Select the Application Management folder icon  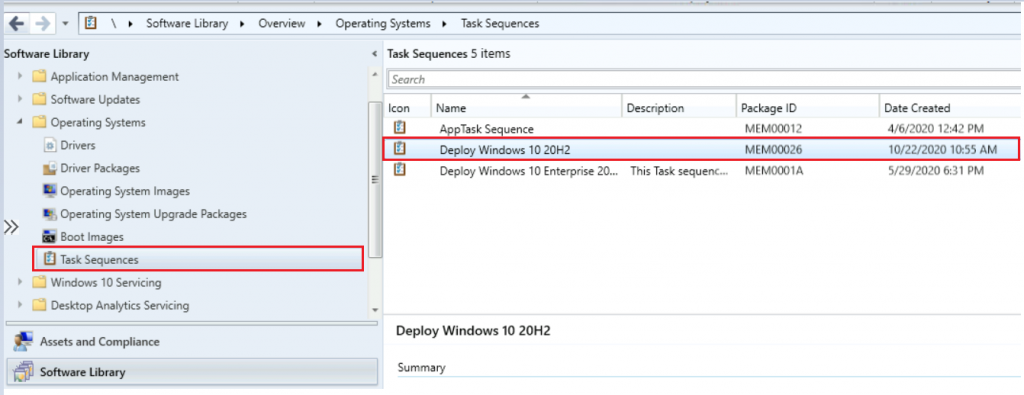click(39, 76)
